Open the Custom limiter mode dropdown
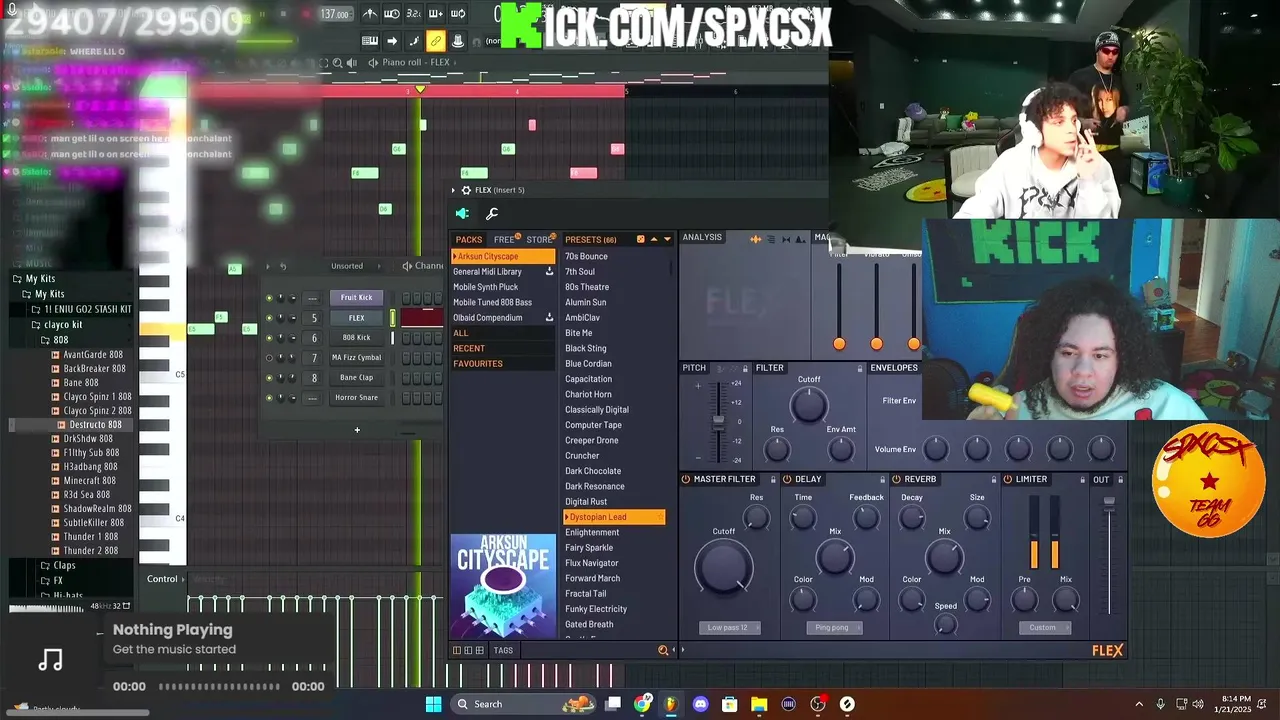This screenshot has height=720, width=1280. [x=1043, y=628]
